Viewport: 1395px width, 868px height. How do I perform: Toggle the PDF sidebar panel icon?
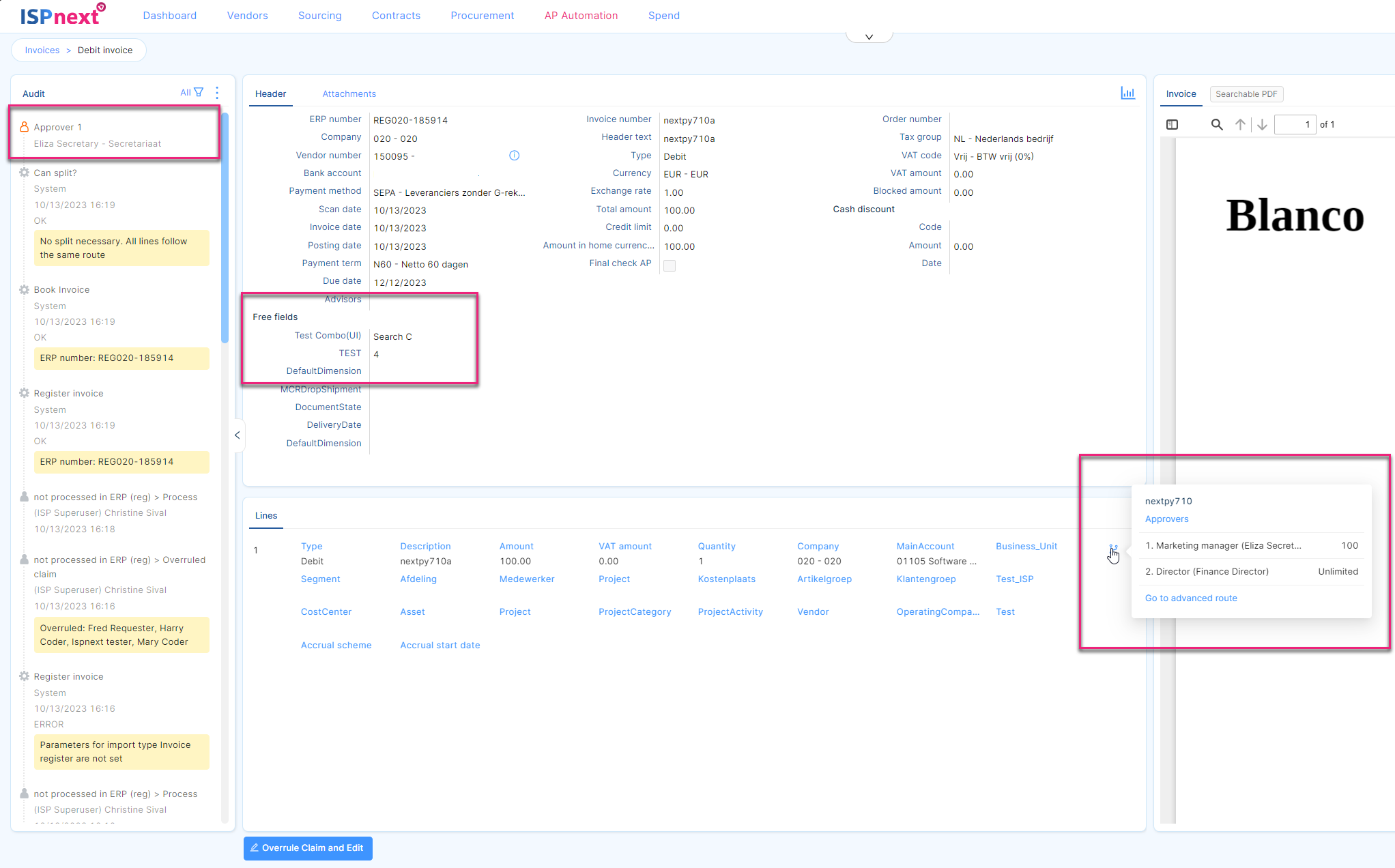click(x=1172, y=124)
